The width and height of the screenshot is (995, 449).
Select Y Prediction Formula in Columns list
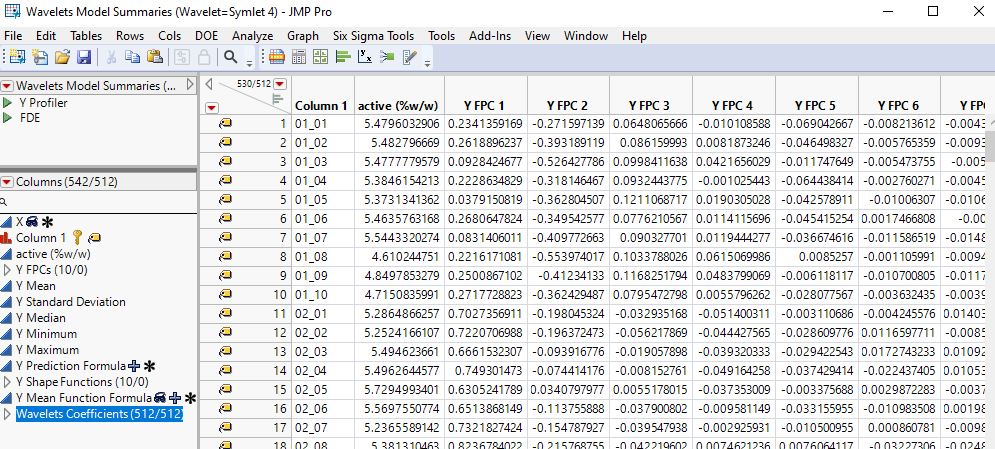point(70,366)
